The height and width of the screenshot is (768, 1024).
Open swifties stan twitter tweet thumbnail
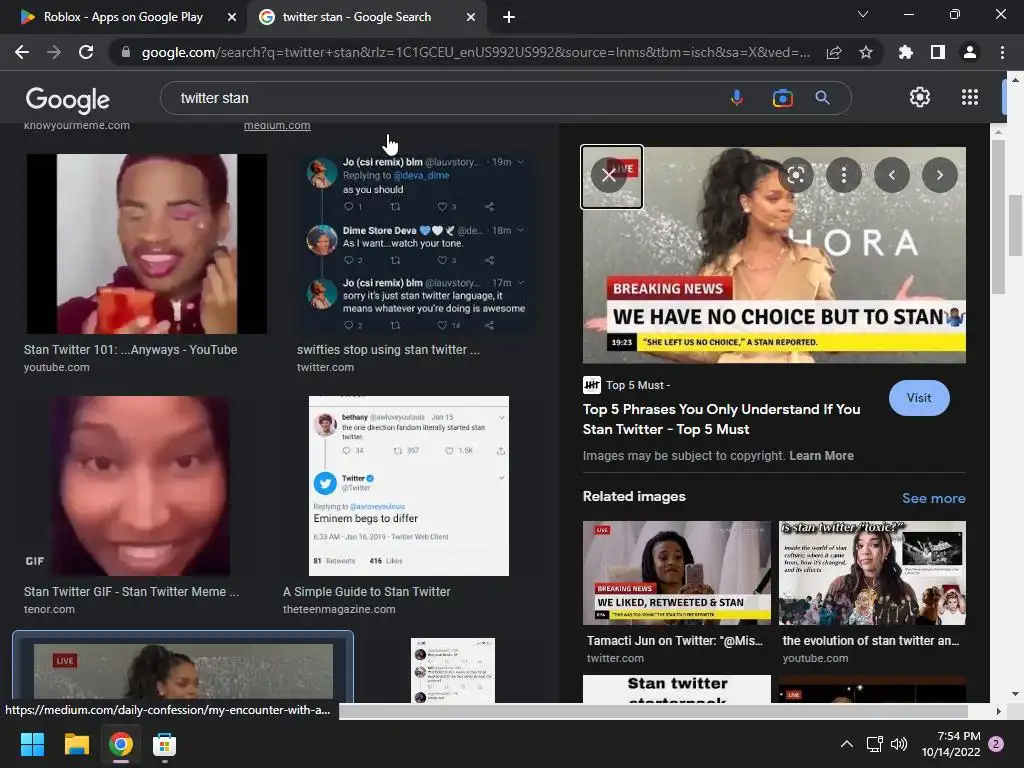click(x=418, y=244)
